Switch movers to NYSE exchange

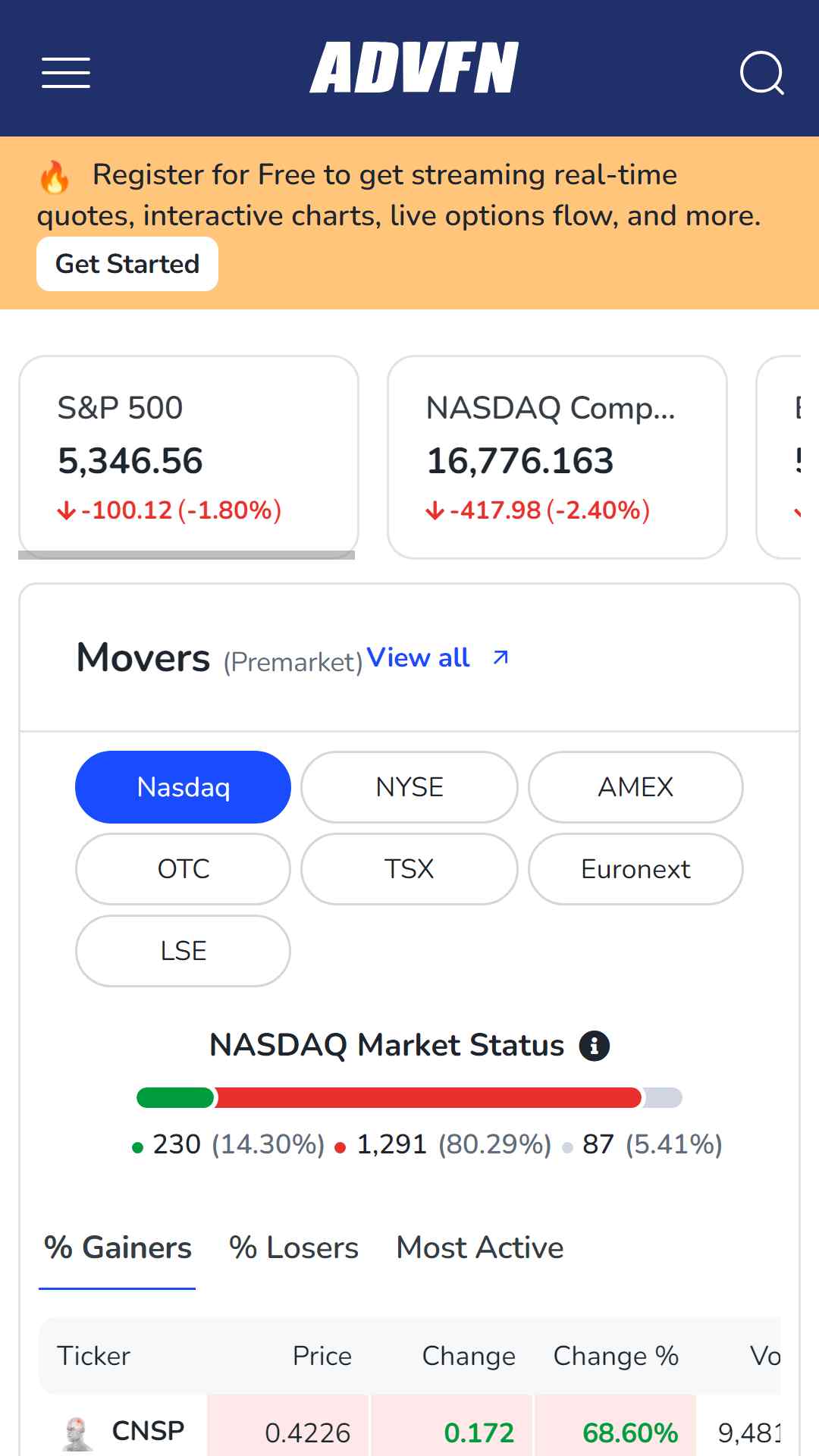tap(409, 787)
